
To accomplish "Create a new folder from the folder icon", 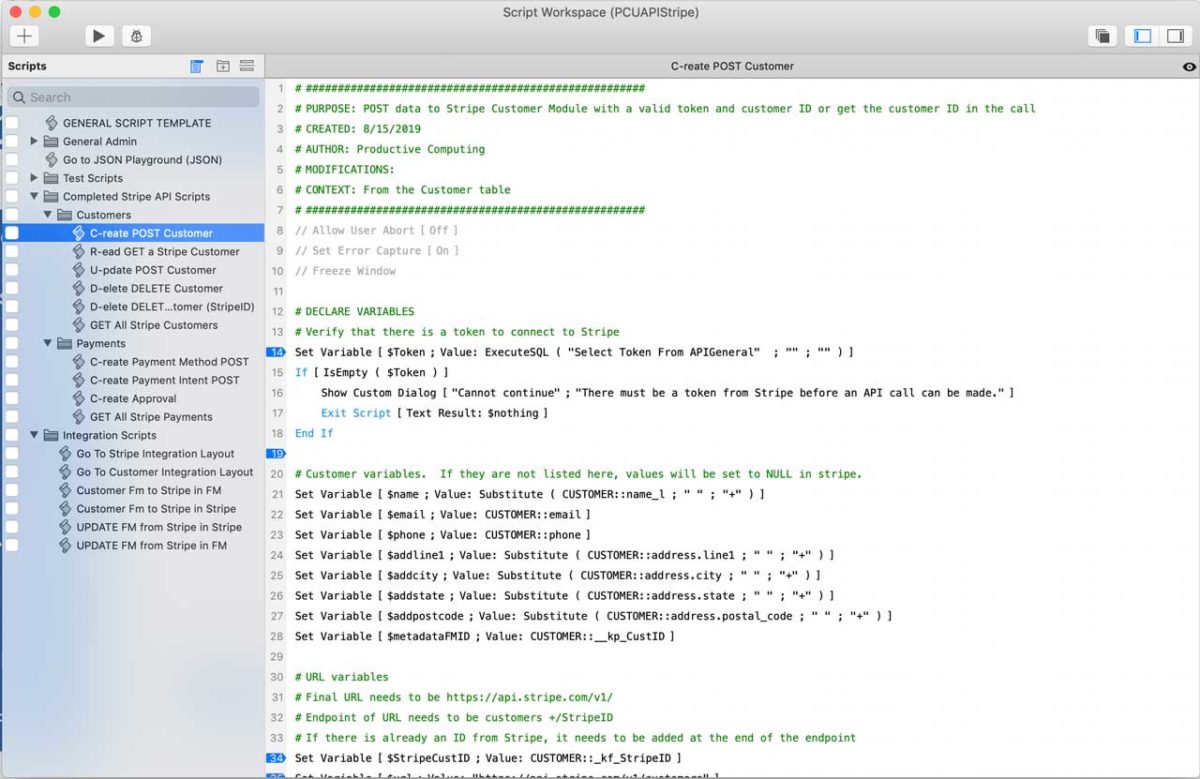I will tap(222, 66).
